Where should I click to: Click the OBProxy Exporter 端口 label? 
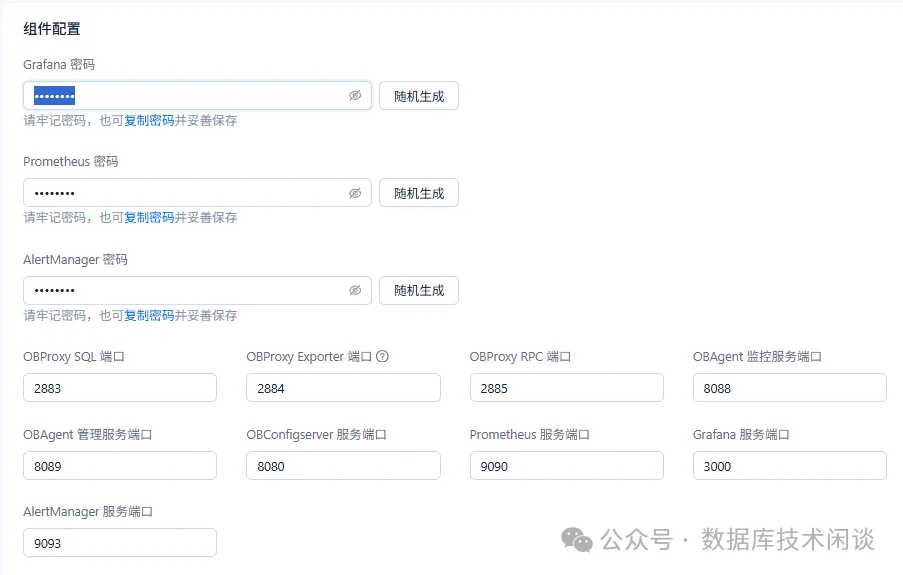[x=309, y=357]
